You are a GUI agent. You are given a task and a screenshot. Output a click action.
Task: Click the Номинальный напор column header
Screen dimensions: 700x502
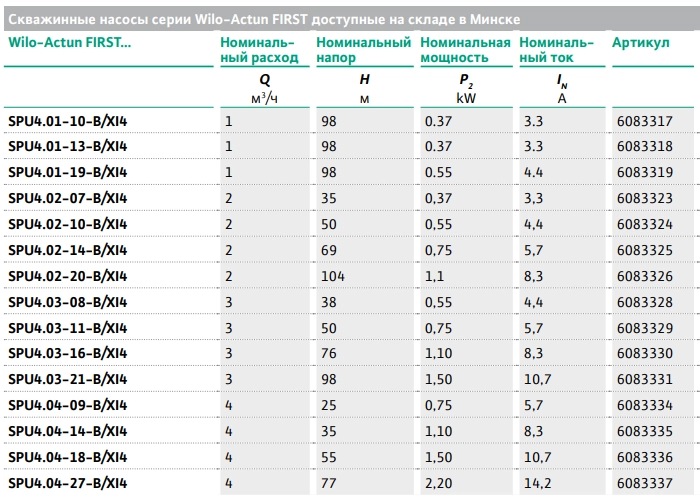pos(363,51)
